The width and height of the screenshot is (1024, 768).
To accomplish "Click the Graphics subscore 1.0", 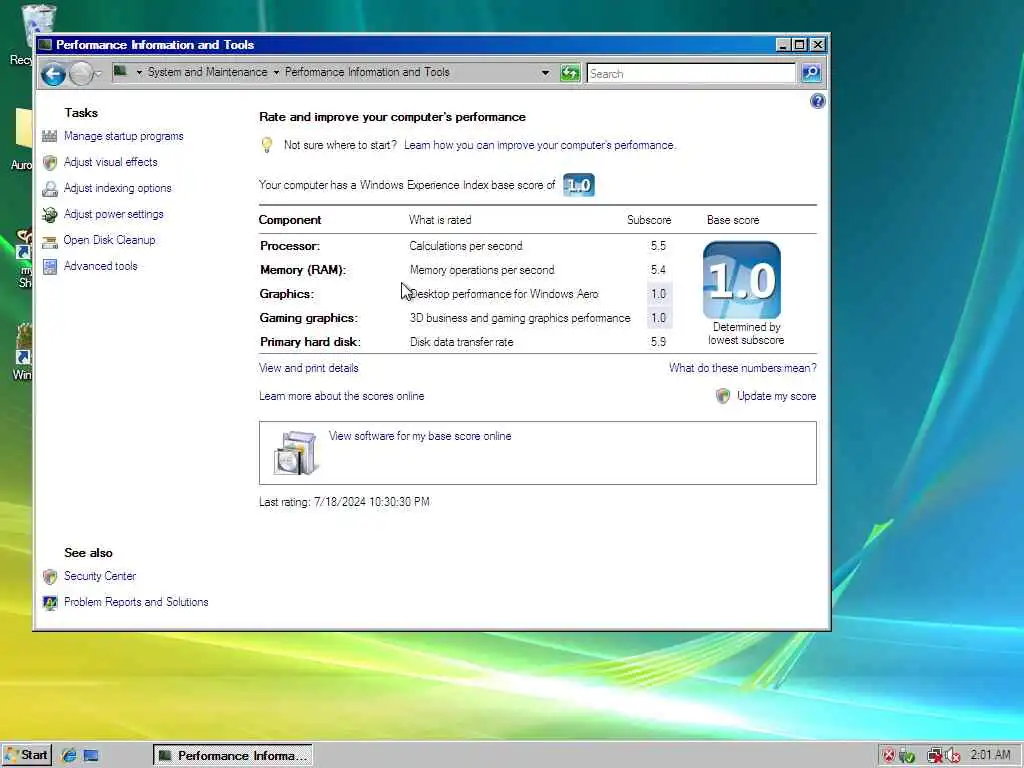I will [659, 294].
